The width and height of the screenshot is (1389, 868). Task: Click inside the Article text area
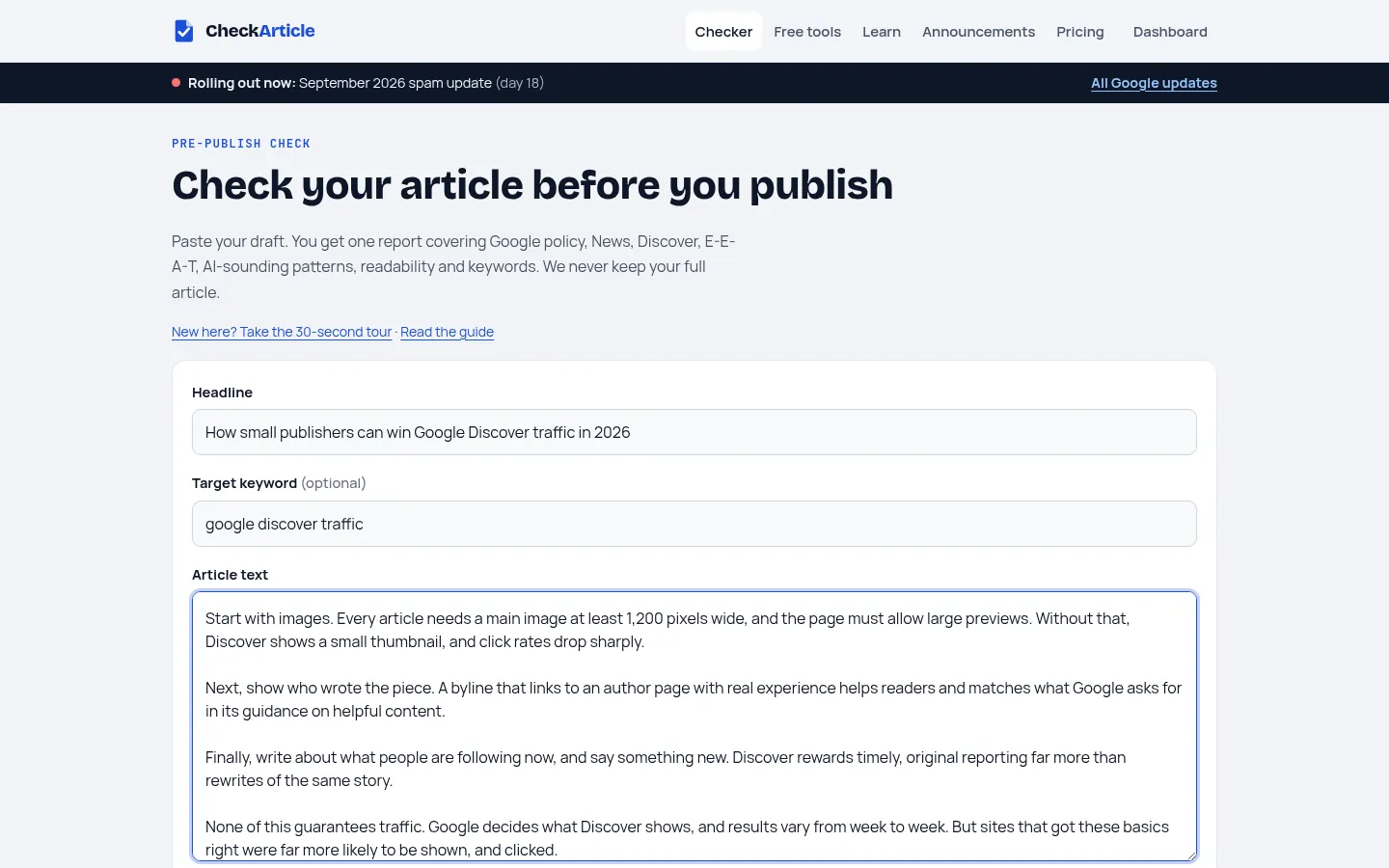pyautogui.click(x=694, y=726)
